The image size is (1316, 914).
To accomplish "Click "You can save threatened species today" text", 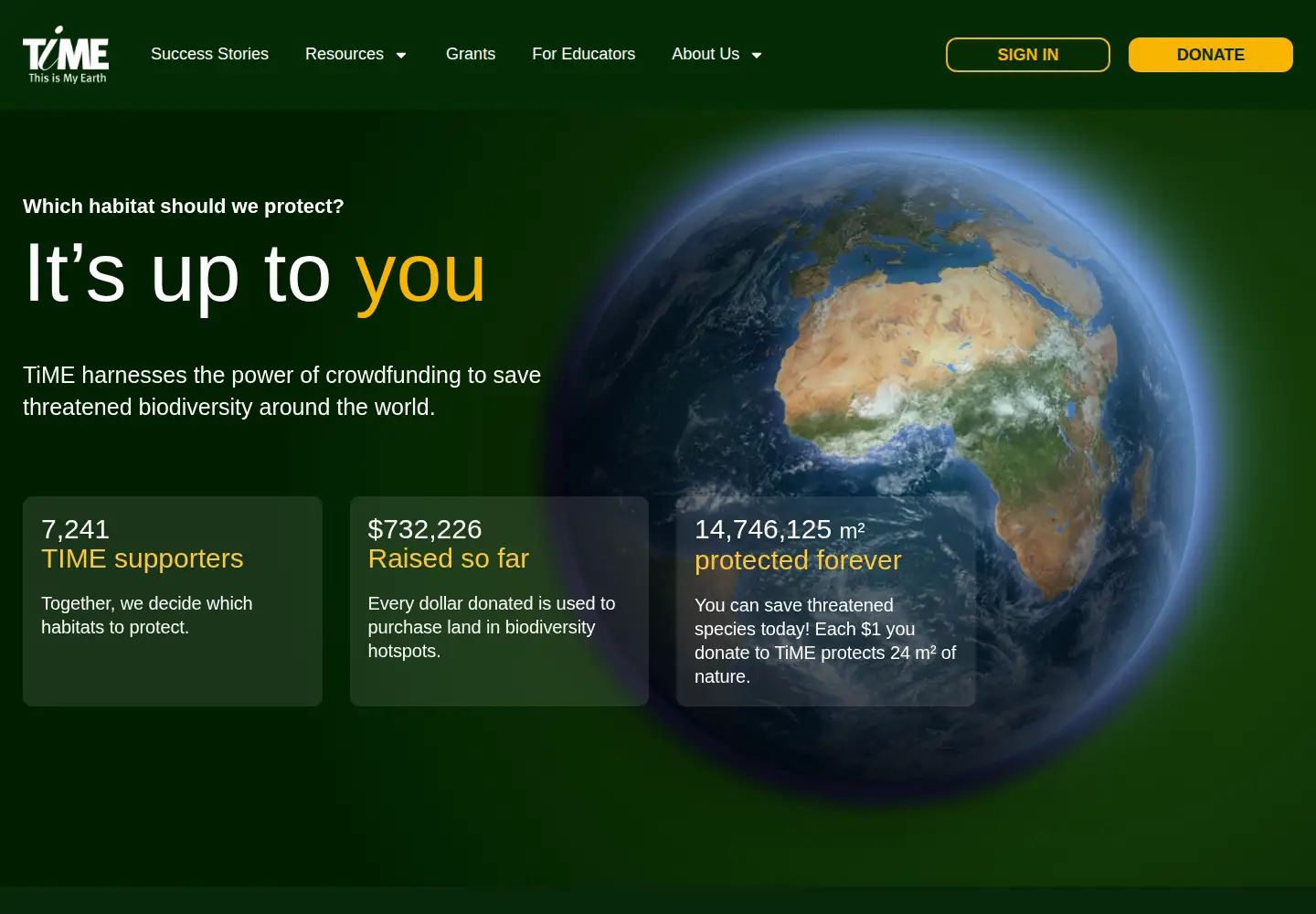I will pos(825,641).
